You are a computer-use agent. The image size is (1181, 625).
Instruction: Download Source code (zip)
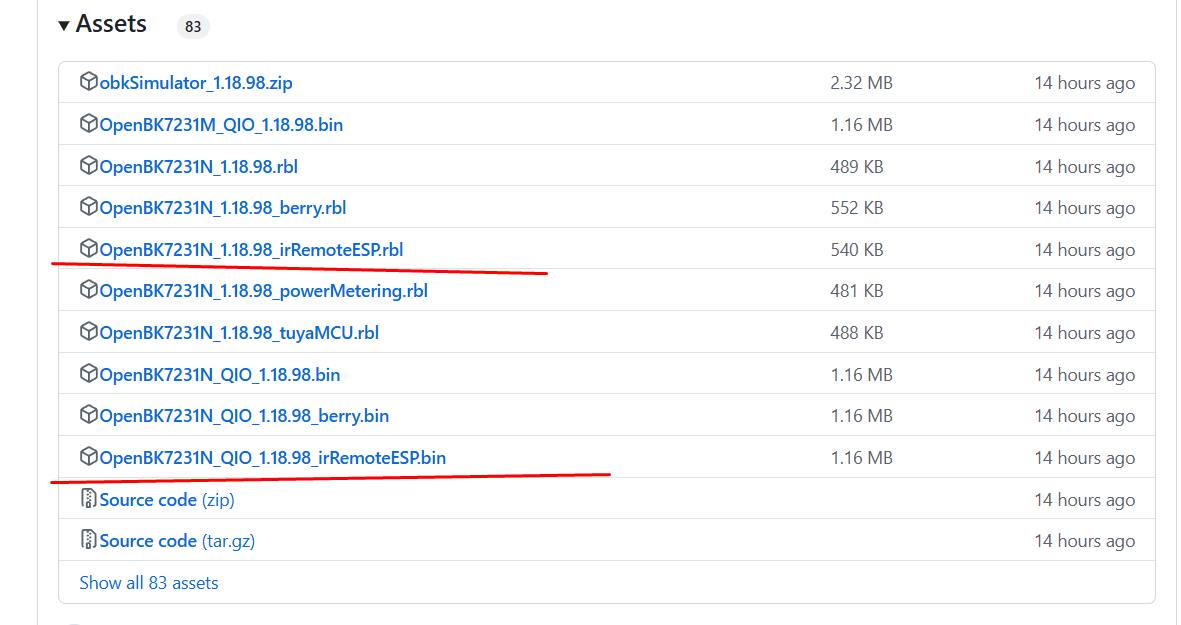click(167, 500)
